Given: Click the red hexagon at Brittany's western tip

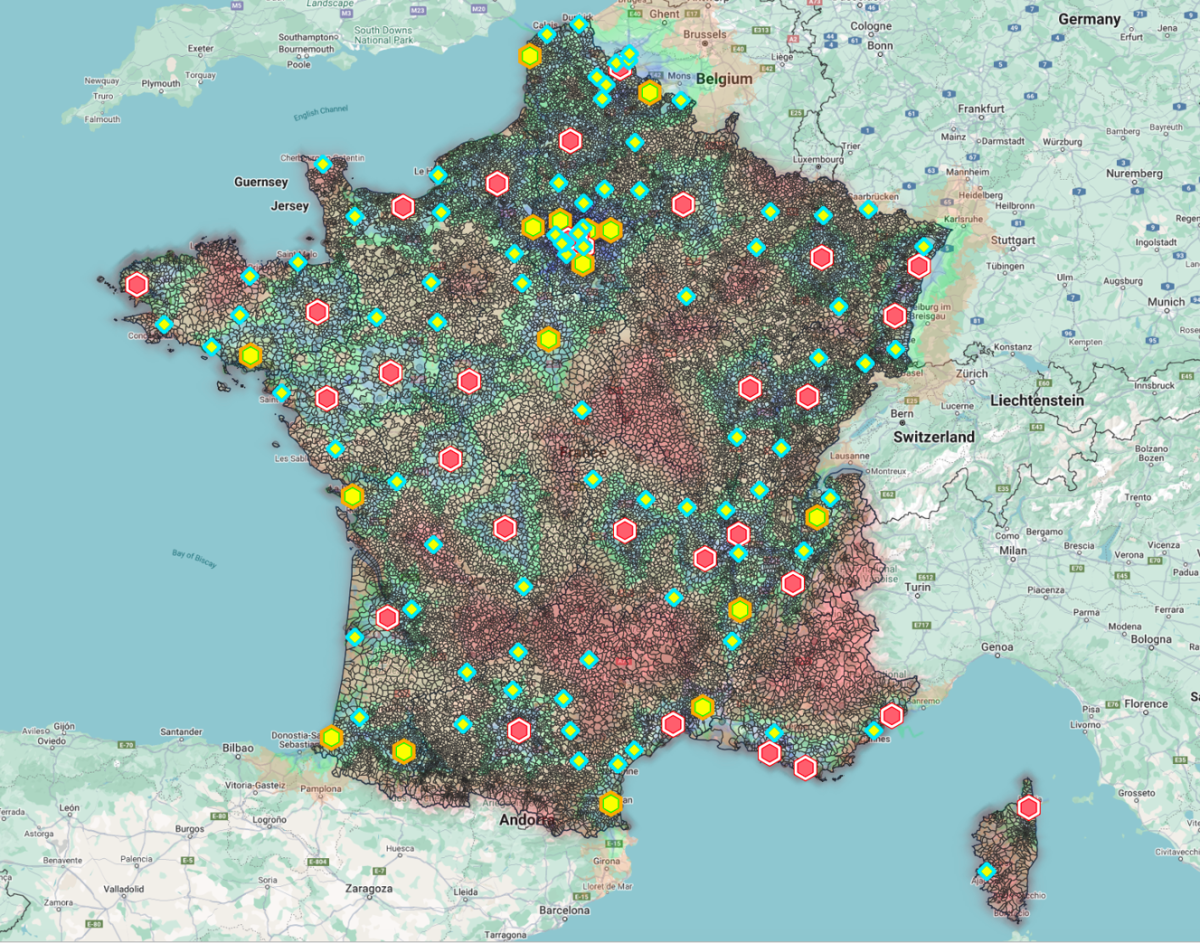Looking at the screenshot, I should tap(137, 285).
